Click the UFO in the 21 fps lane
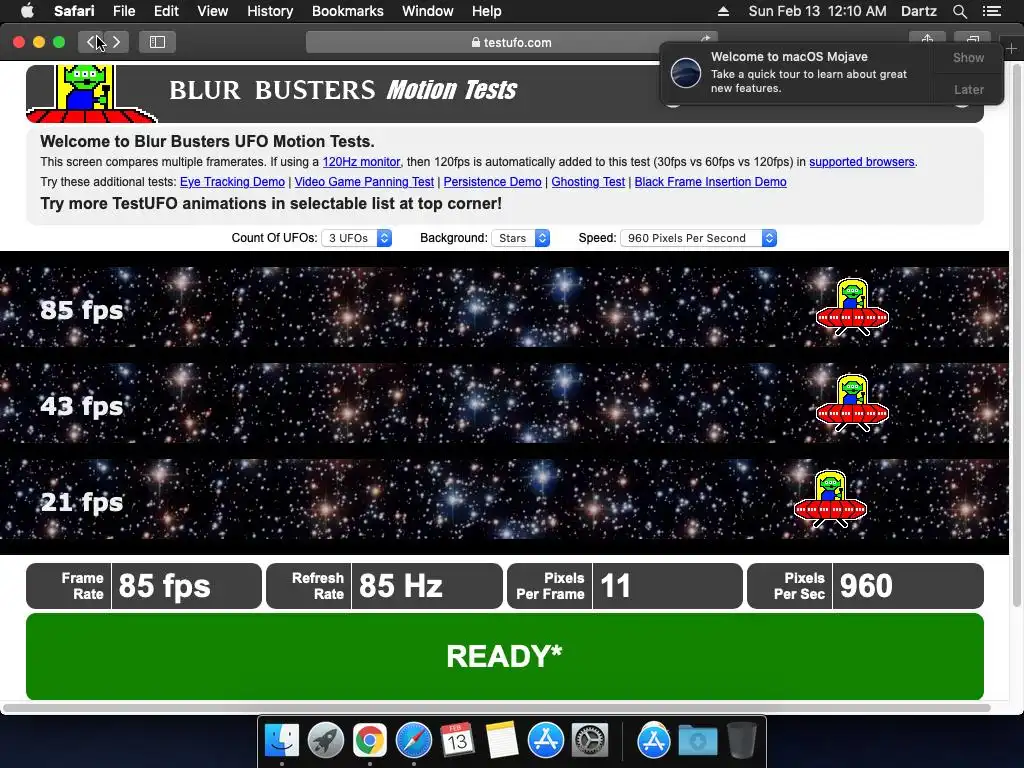The width and height of the screenshot is (1024, 768). 830,499
